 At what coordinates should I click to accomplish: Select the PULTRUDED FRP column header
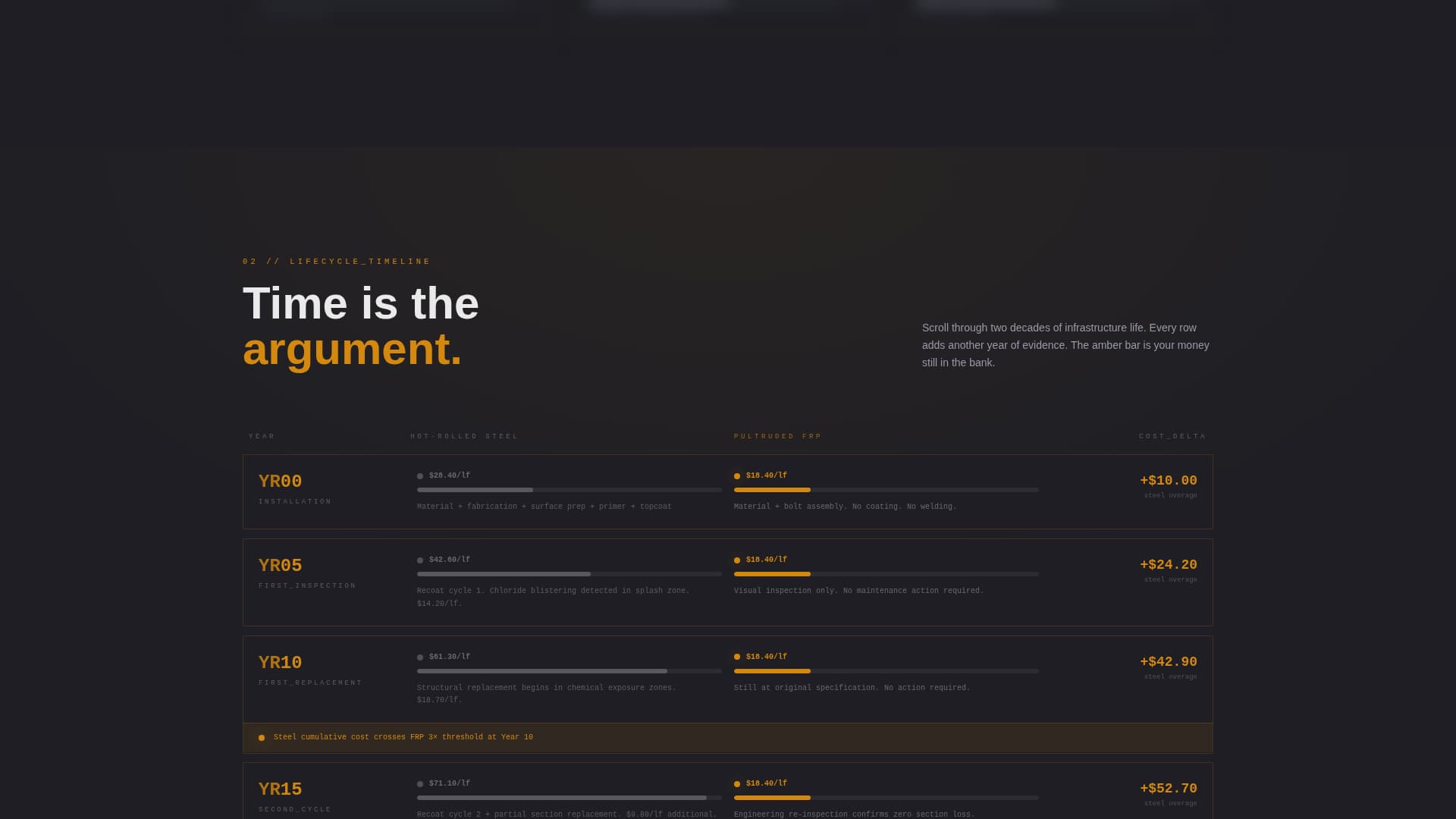(777, 436)
